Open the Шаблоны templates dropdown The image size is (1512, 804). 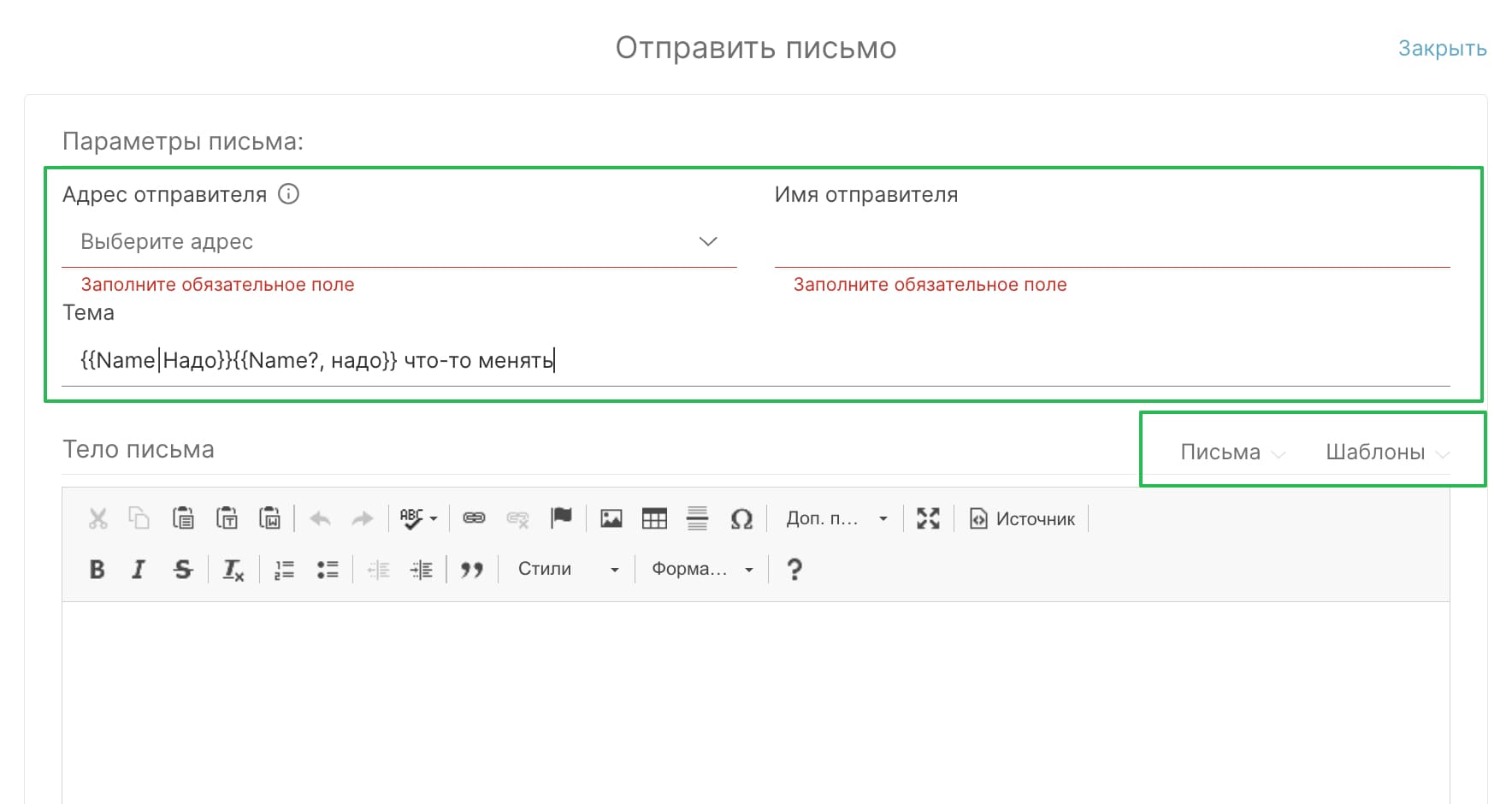1386,452
